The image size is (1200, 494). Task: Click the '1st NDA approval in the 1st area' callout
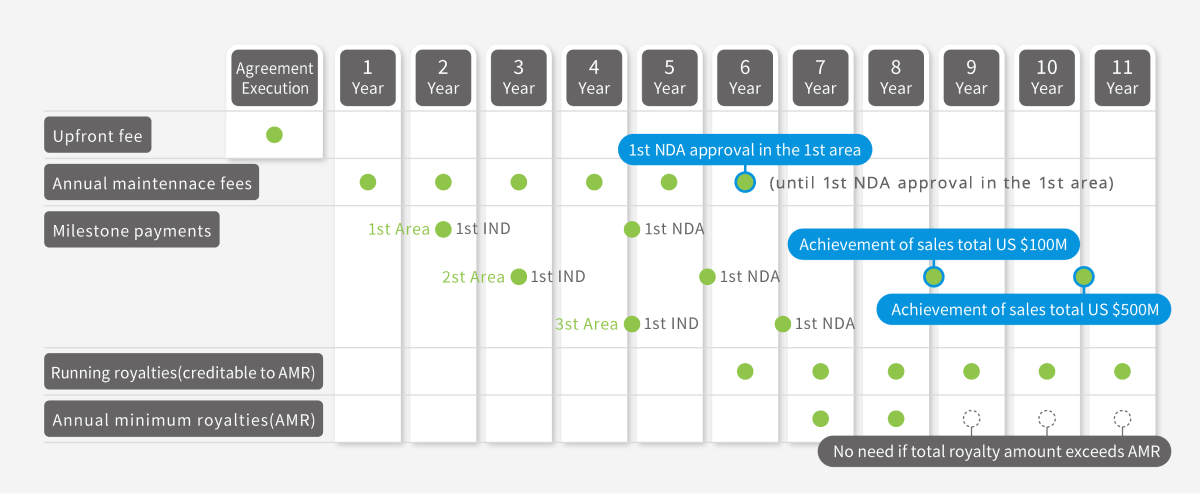tap(744, 151)
